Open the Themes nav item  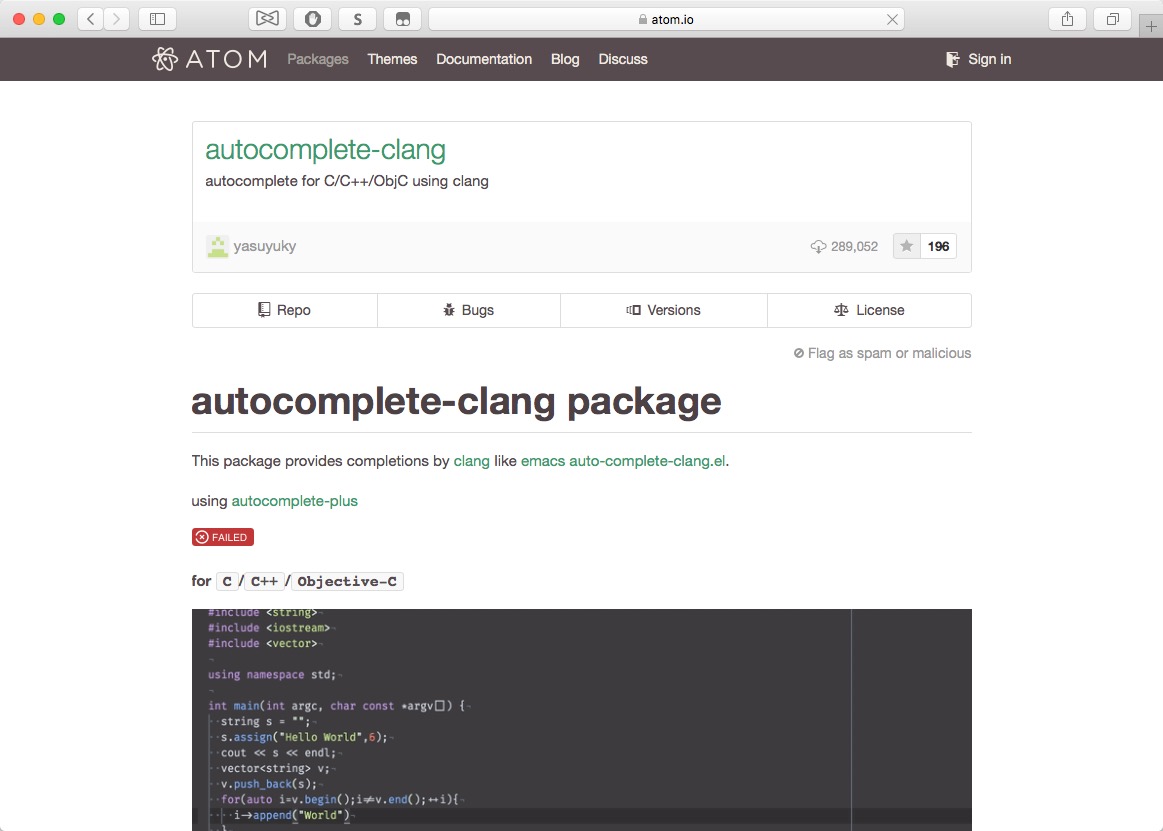point(392,59)
